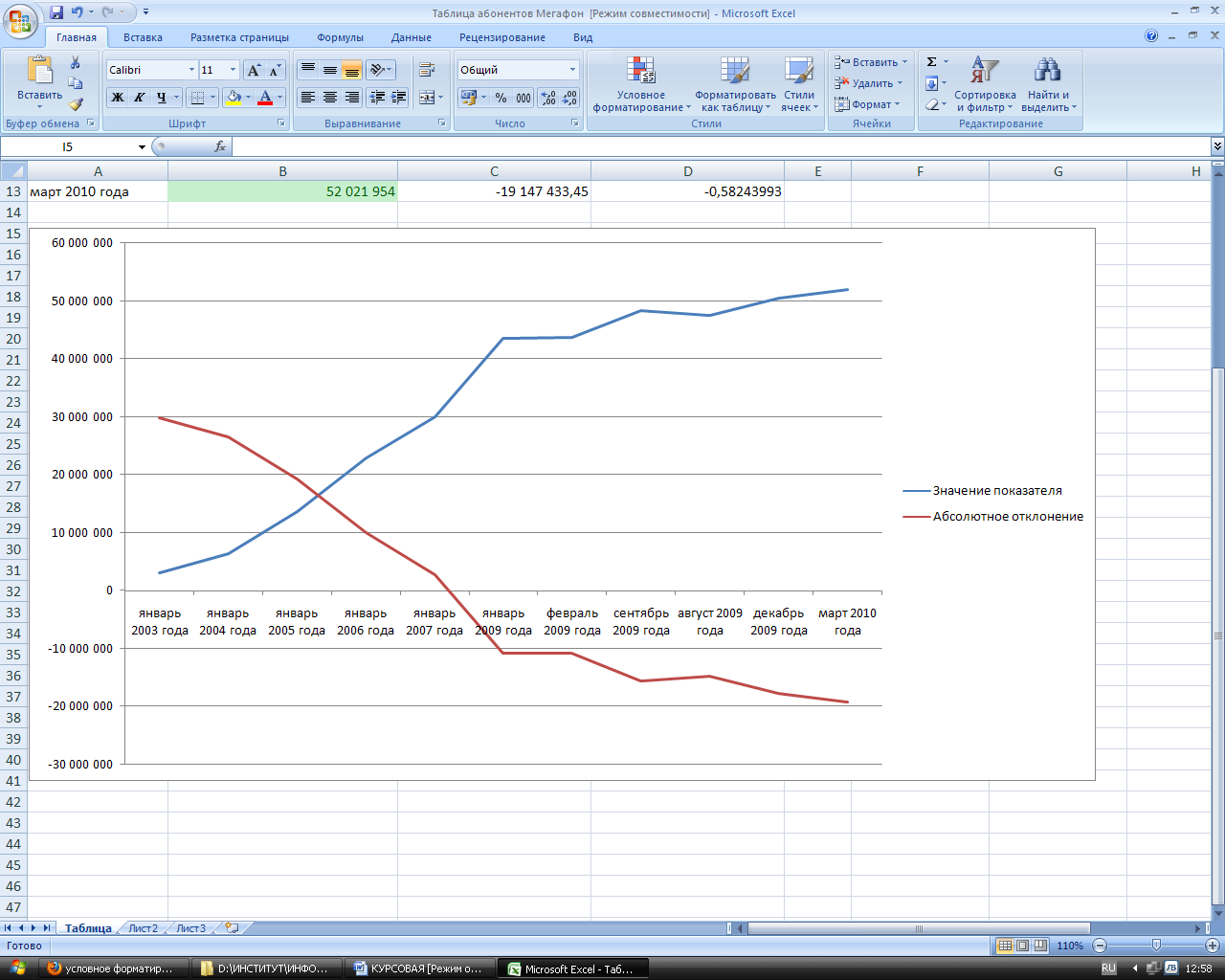Save the workbook from the quick access toolbar
This screenshot has height=980, width=1225.
[56, 12]
